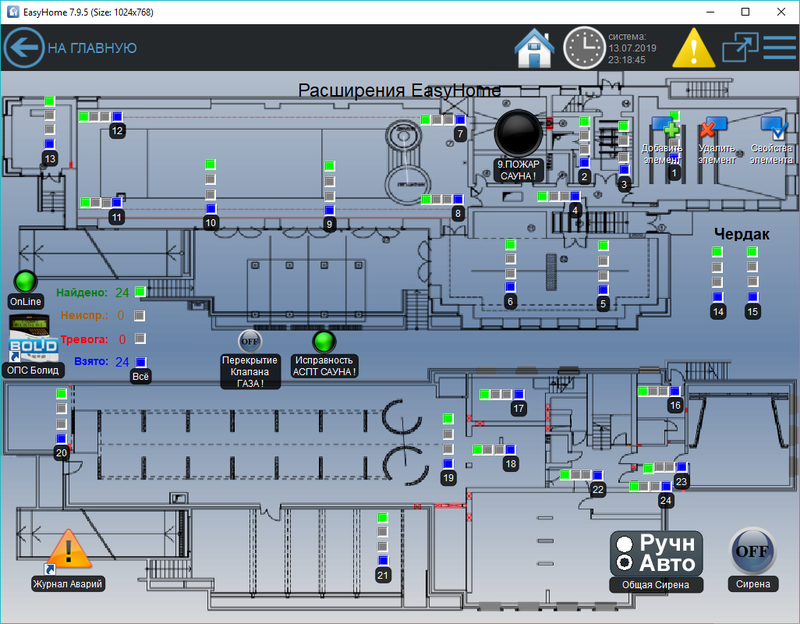The height and width of the screenshot is (624, 800).
Task: Click the Удалить элемент icon
Action: [714, 127]
